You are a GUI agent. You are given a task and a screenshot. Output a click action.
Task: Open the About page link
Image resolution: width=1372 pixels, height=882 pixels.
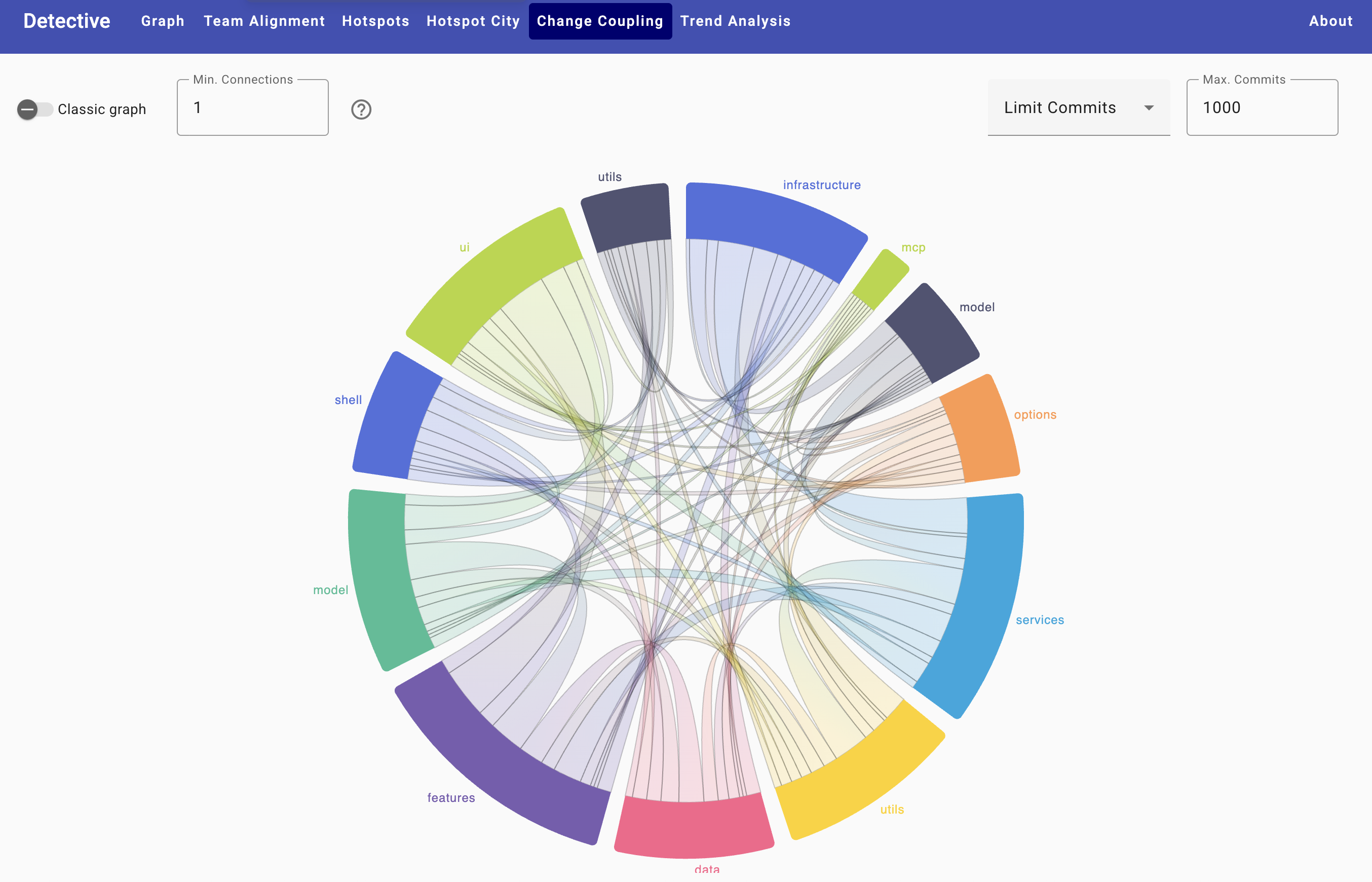tap(1330, 21)
